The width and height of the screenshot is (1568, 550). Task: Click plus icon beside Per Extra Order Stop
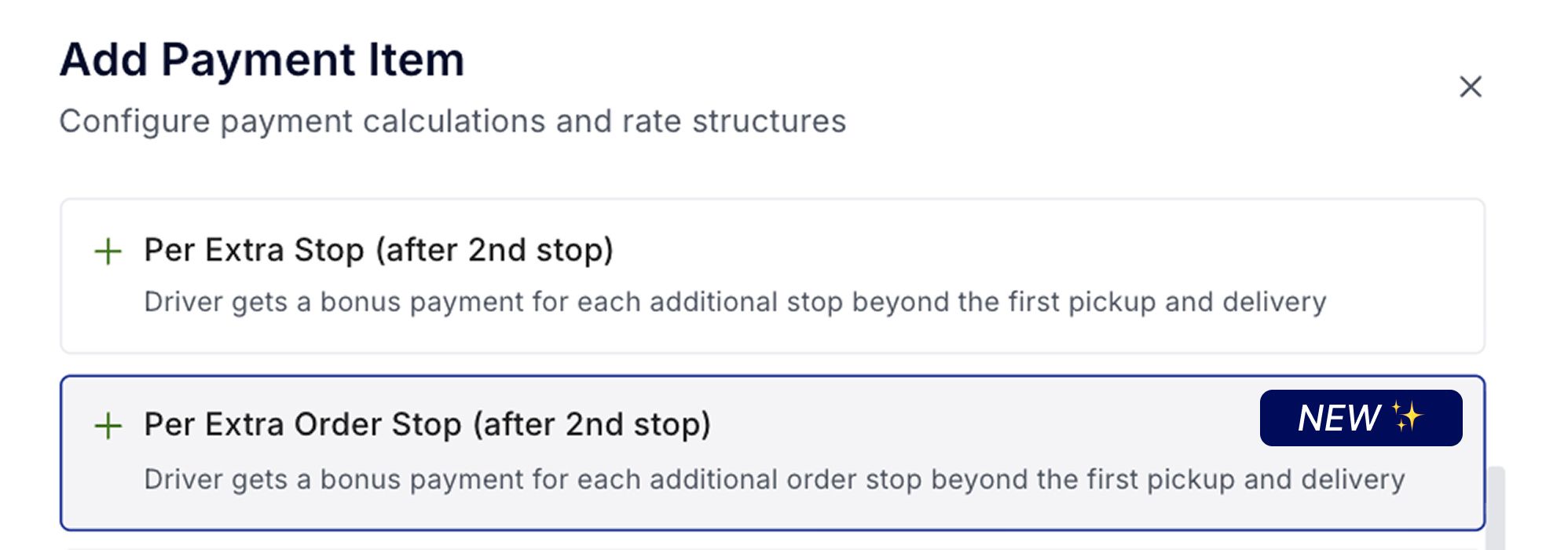coord(108,426)
